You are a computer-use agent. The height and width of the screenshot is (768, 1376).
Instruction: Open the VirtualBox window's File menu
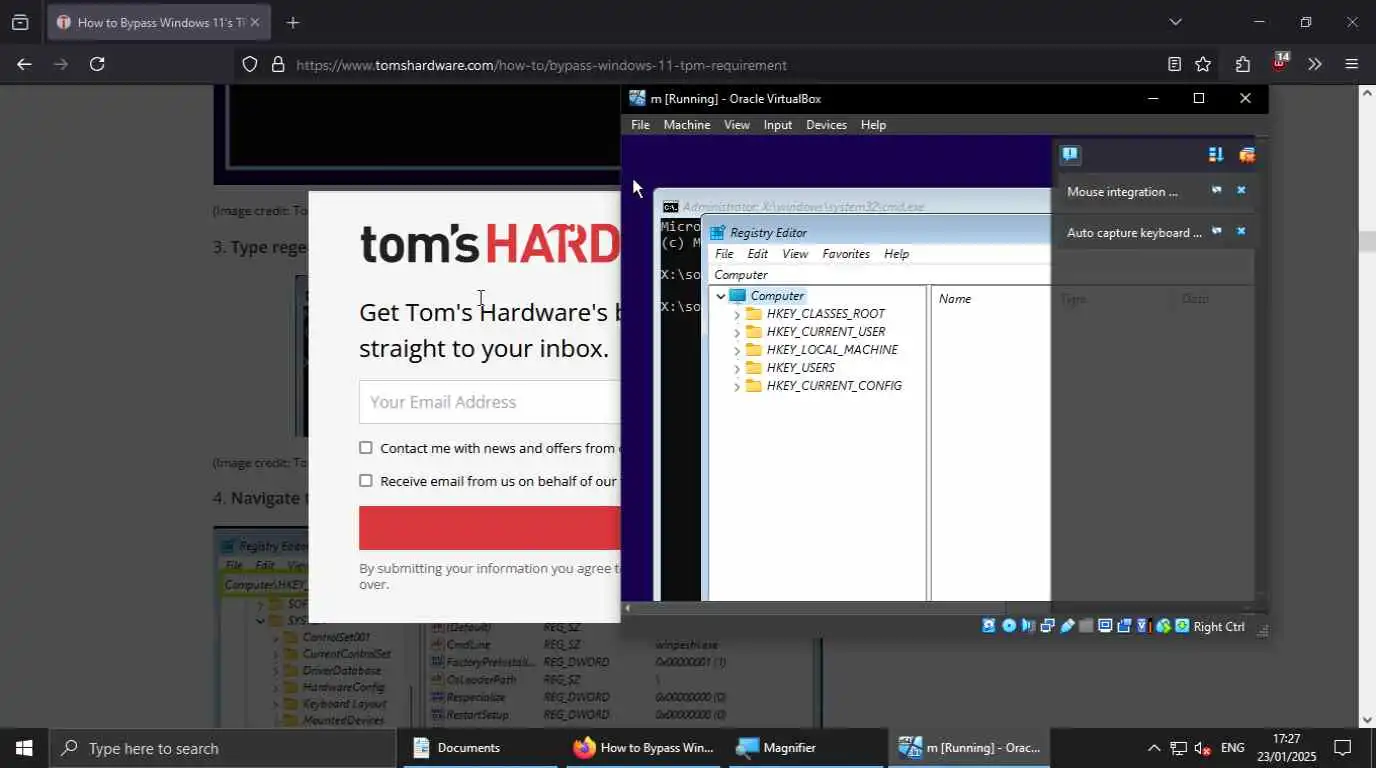click(x=640, y=125)
